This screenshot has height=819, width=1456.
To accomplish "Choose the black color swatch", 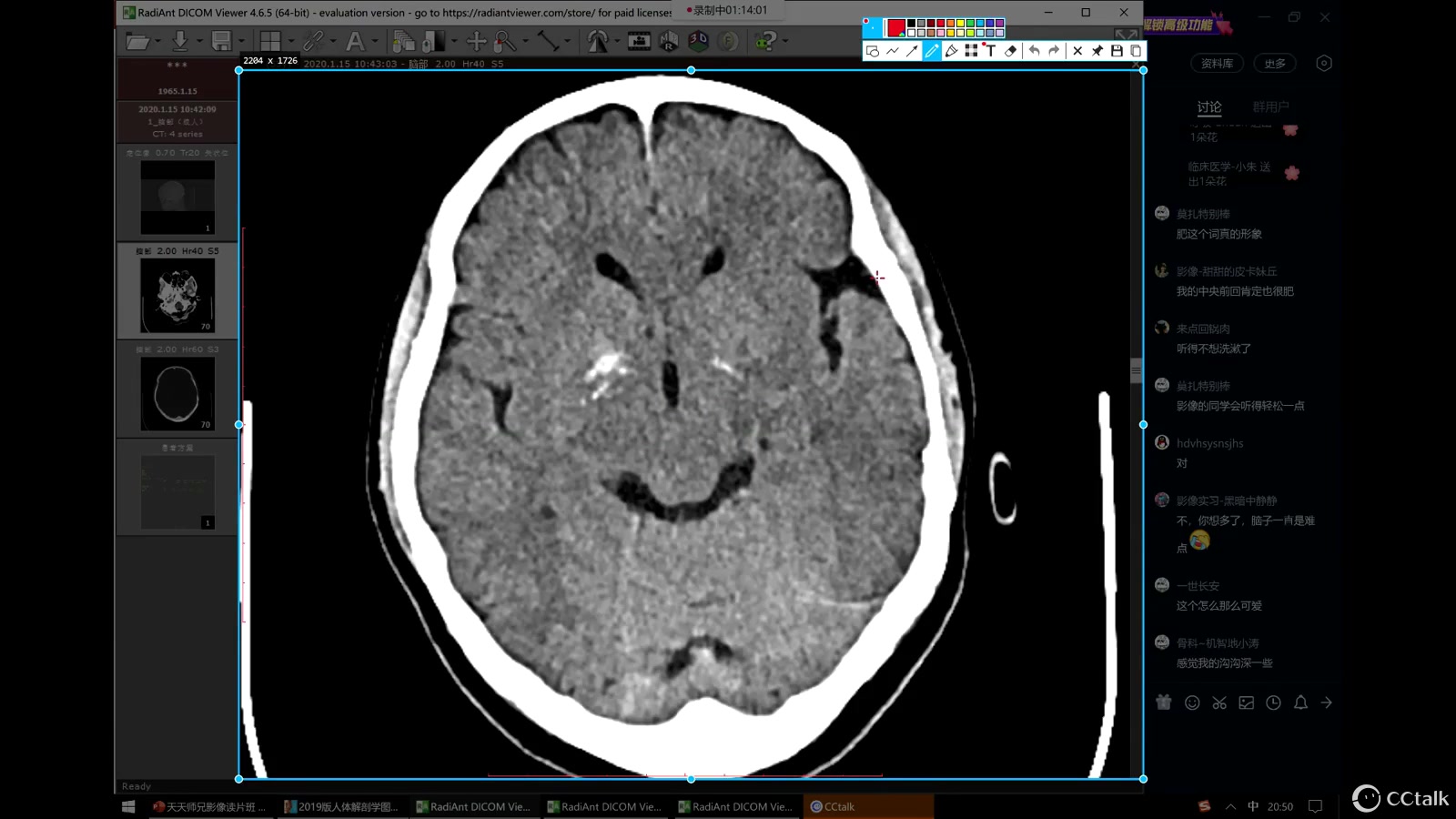I will point(911,23).
